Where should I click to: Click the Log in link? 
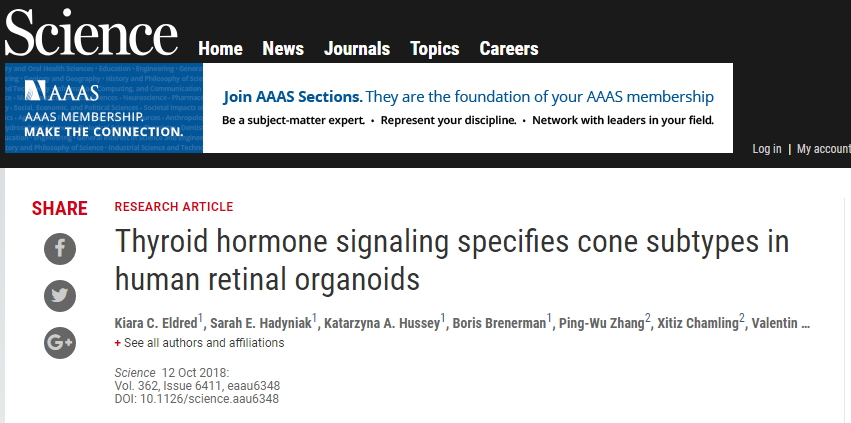pyautogui.click(x=767, y=149)
